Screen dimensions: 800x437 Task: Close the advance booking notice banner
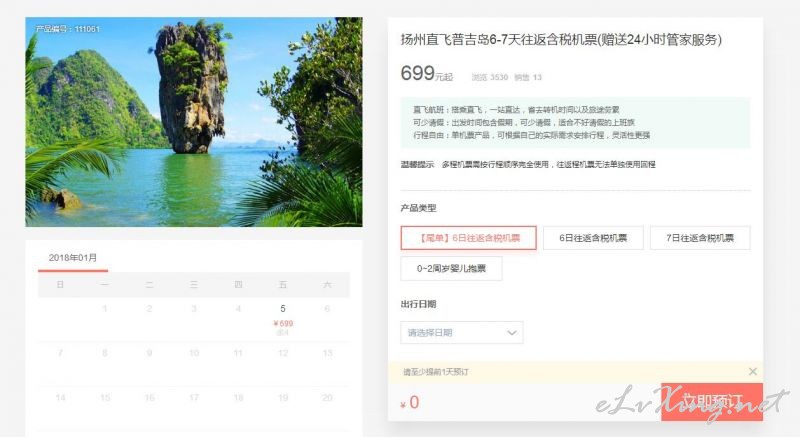click(x=753, y=372)
